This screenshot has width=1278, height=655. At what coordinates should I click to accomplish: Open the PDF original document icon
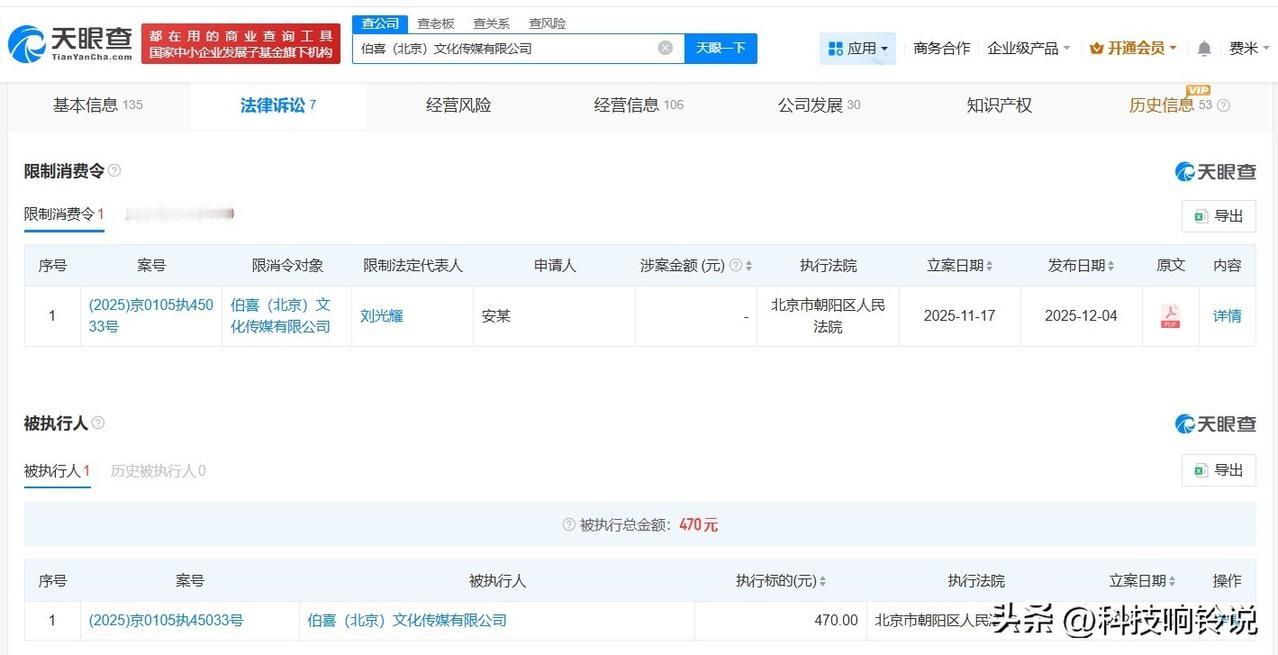click(1170, 316)
